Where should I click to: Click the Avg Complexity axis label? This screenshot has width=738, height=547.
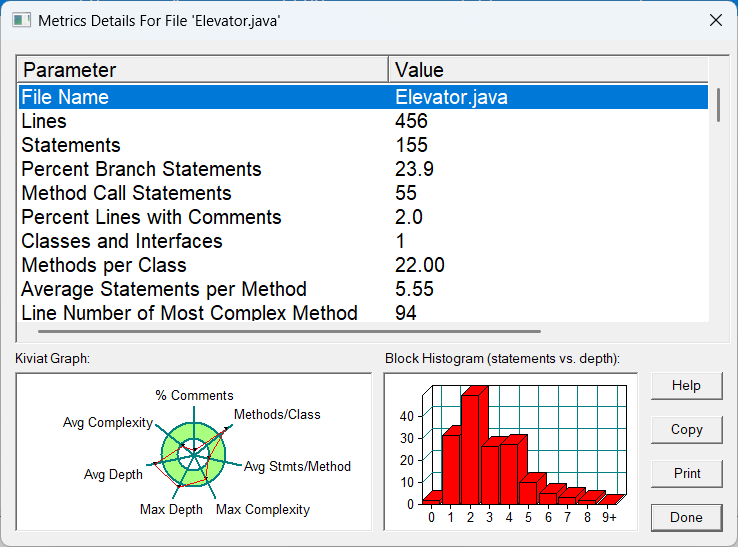(108, 423)
